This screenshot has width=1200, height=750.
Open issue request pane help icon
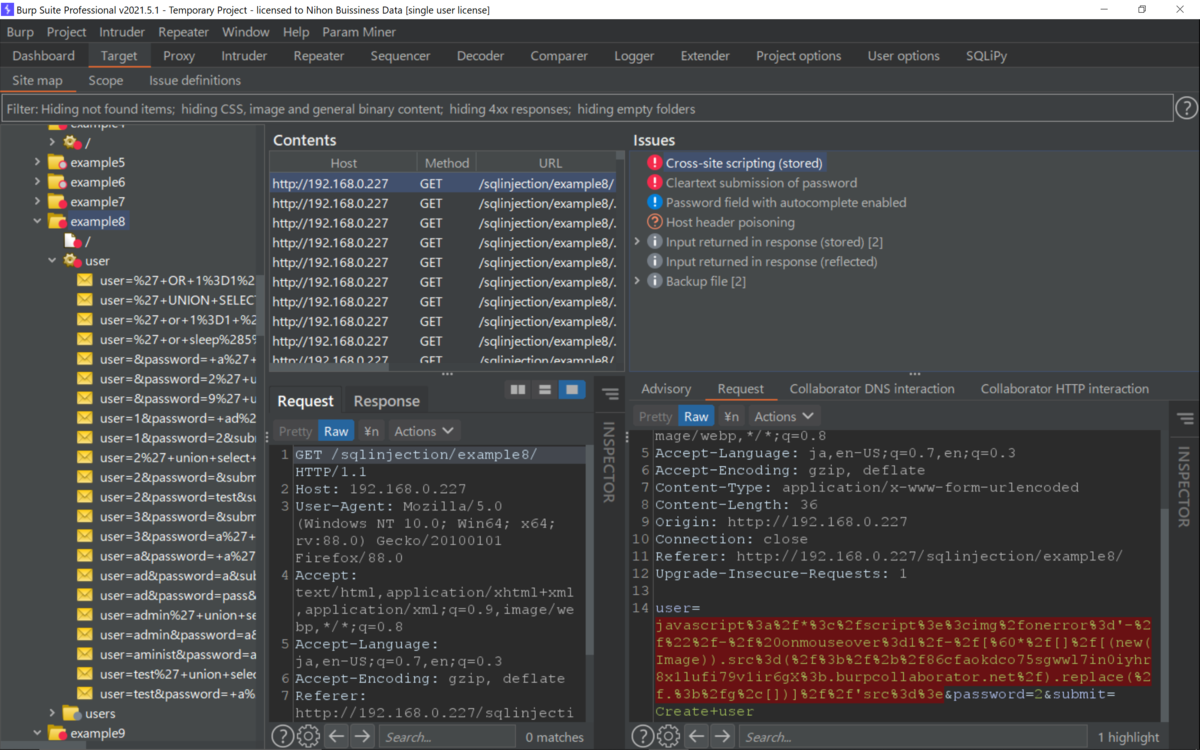(x=643, y=737)
